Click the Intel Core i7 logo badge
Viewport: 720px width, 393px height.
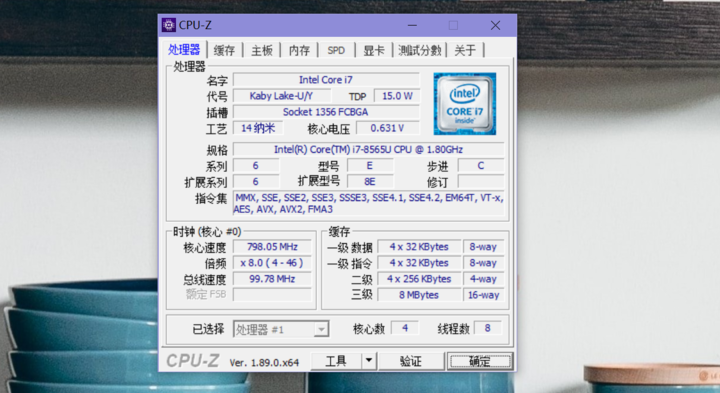coord(465,104)
